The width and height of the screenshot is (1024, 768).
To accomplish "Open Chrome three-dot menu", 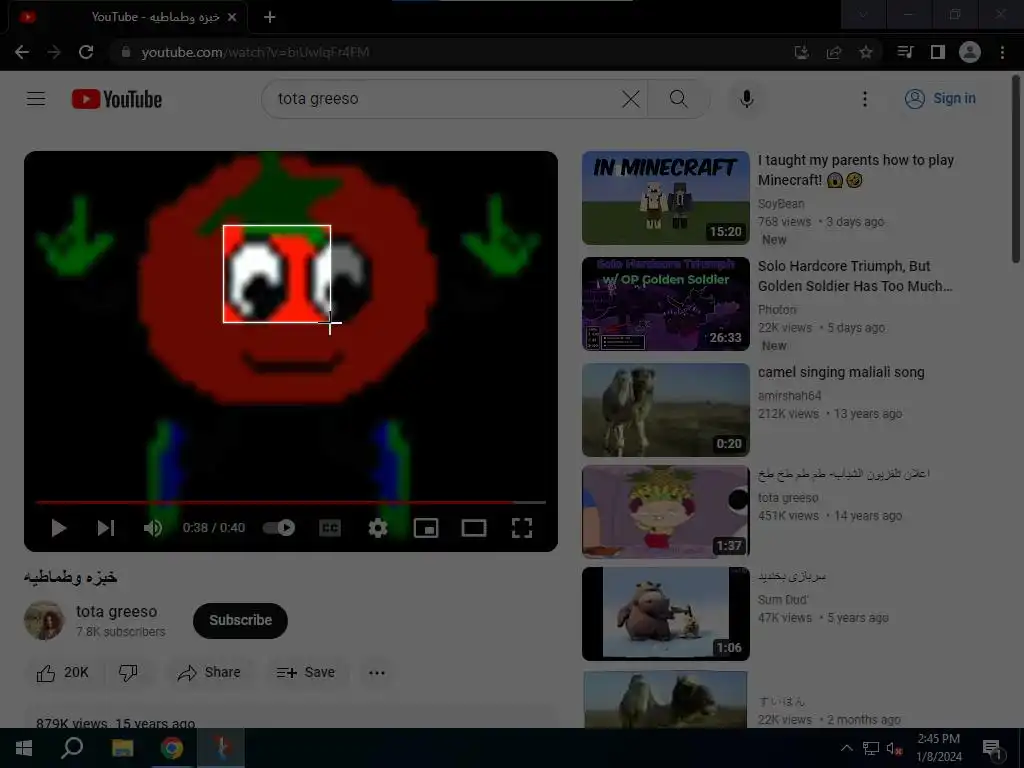I will (1002, 52).
